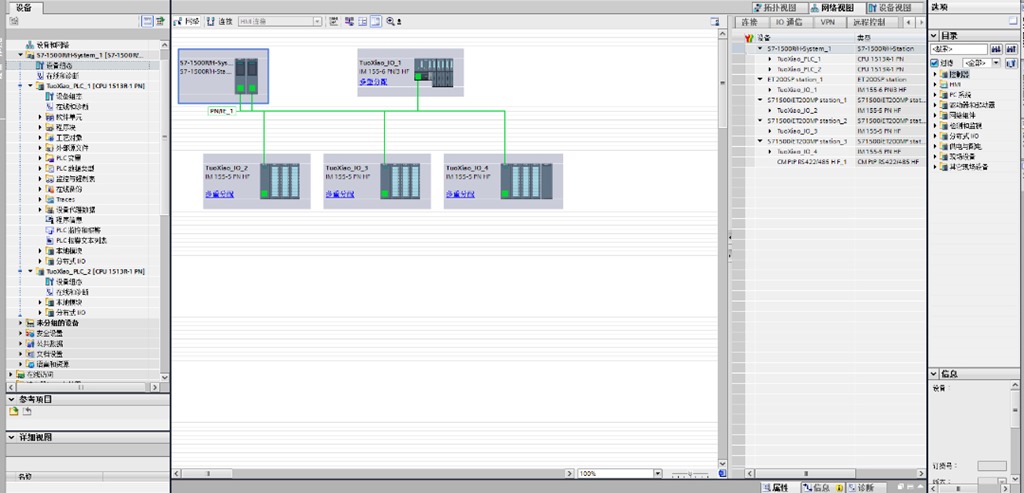
Task: Click the icon at top-left of project tree toolbar
Action: coord(14,22)
